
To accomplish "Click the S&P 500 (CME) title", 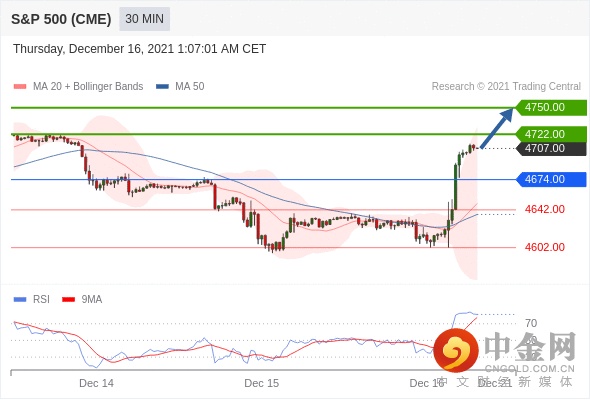I will 61,19.
